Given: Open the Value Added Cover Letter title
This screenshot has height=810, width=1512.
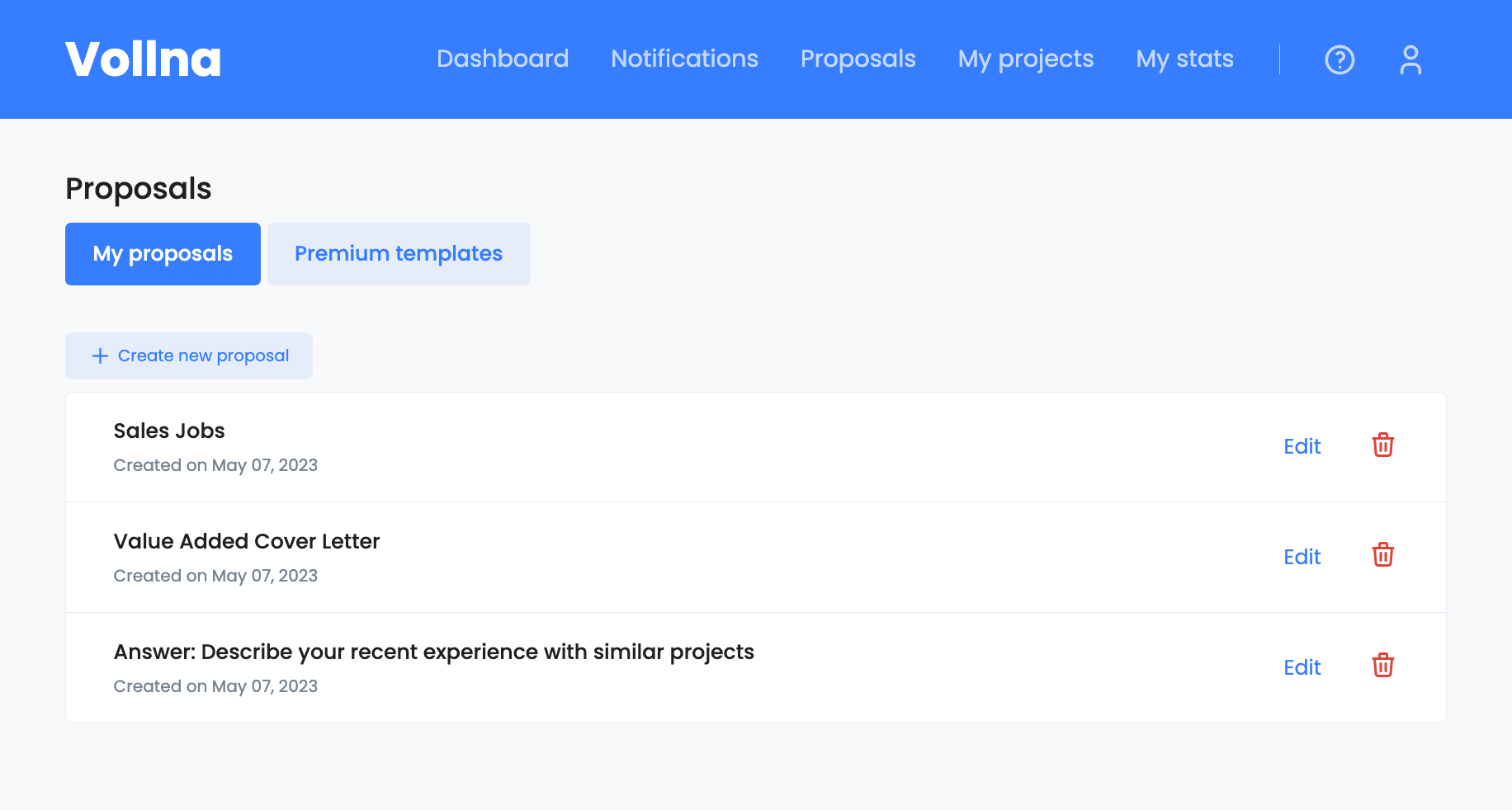Looking at the screenshot, I should coord(247,541).
